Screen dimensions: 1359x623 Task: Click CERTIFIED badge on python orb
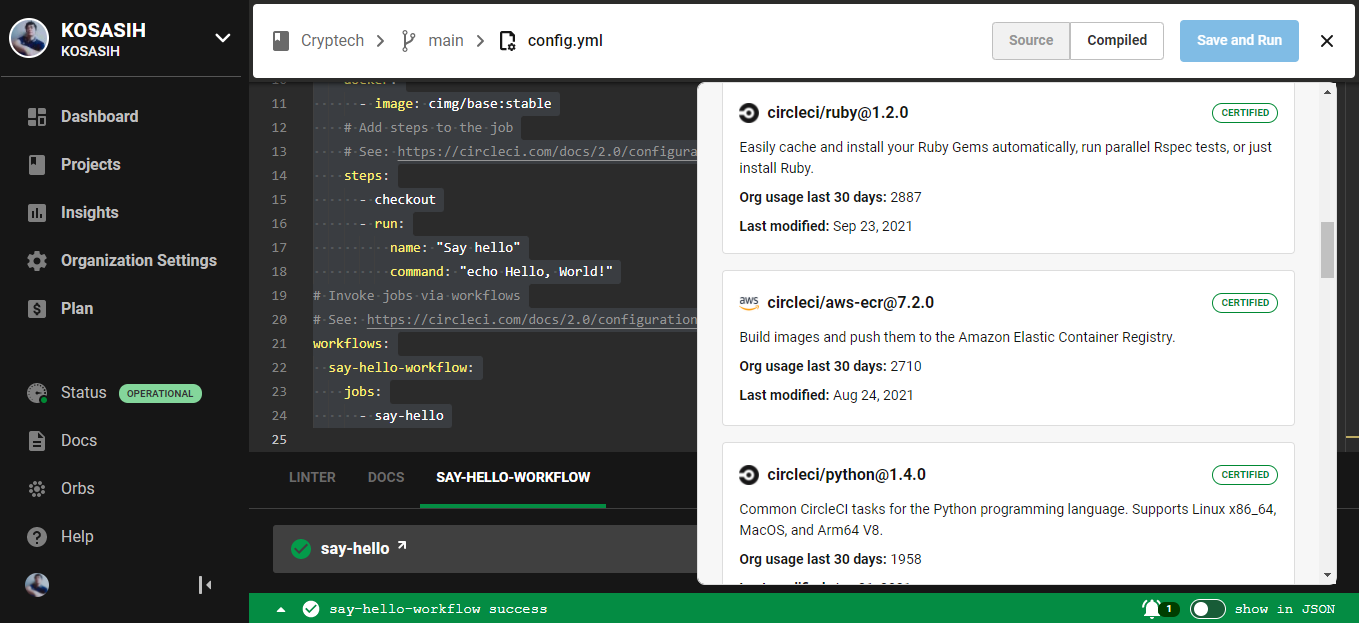tap(1245, 475)
